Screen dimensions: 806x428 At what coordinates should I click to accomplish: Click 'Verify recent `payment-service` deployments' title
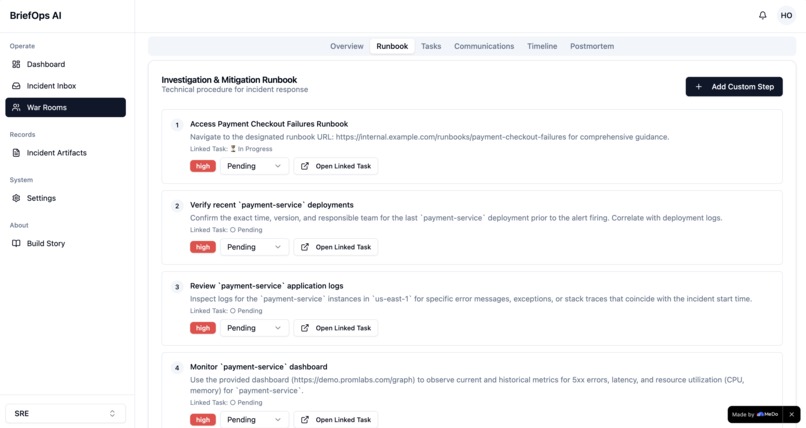(271, 204)
